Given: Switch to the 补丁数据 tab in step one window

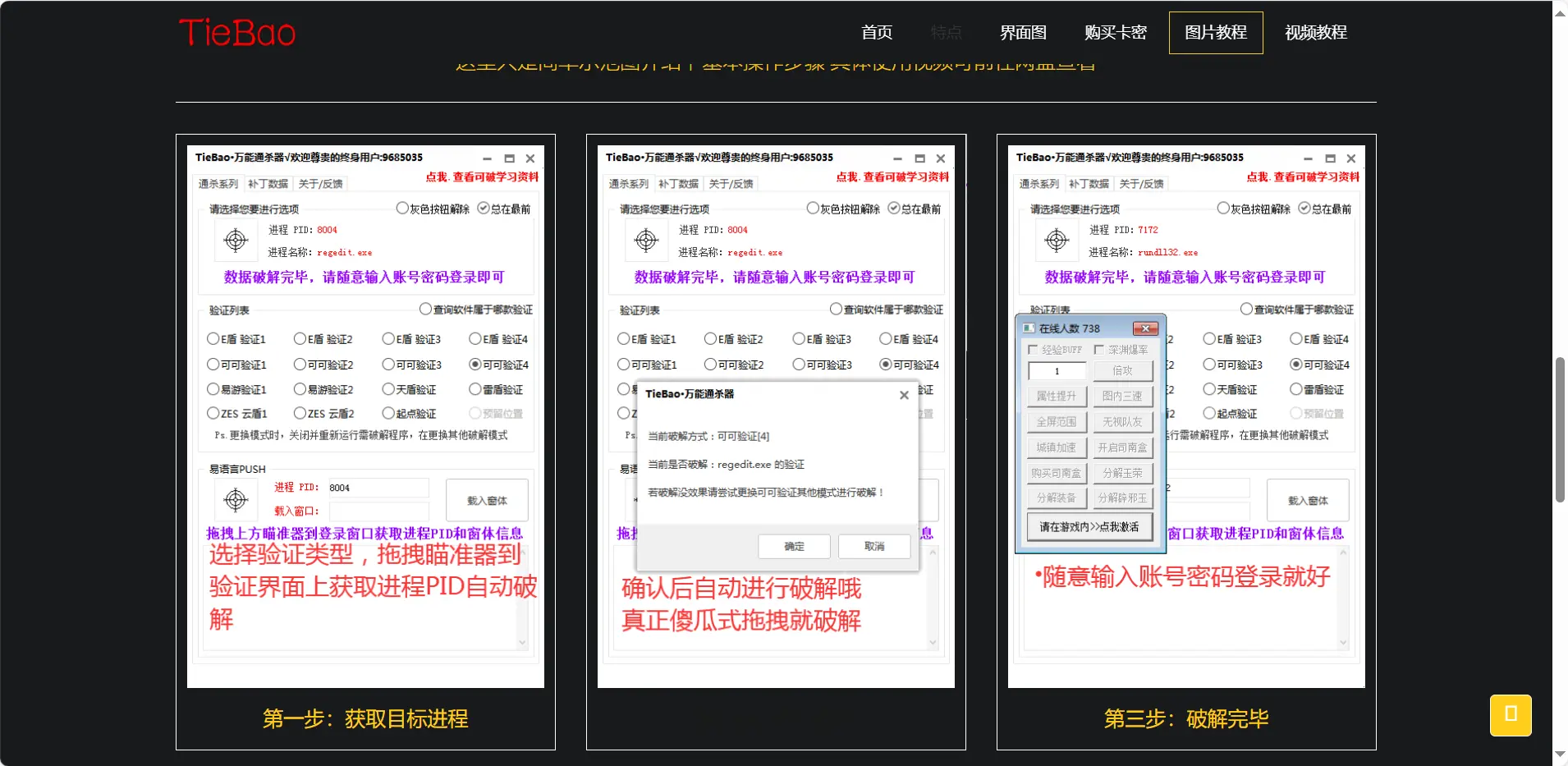Looking at the screenshot, I should [x=267, y=184].
